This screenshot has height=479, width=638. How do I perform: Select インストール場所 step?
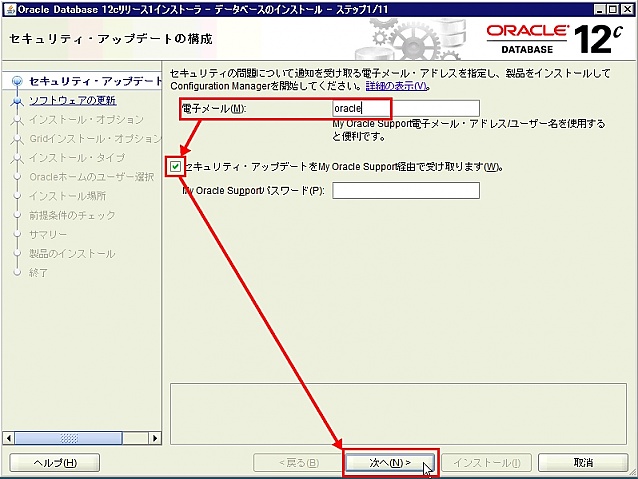[x=68, y=196]
